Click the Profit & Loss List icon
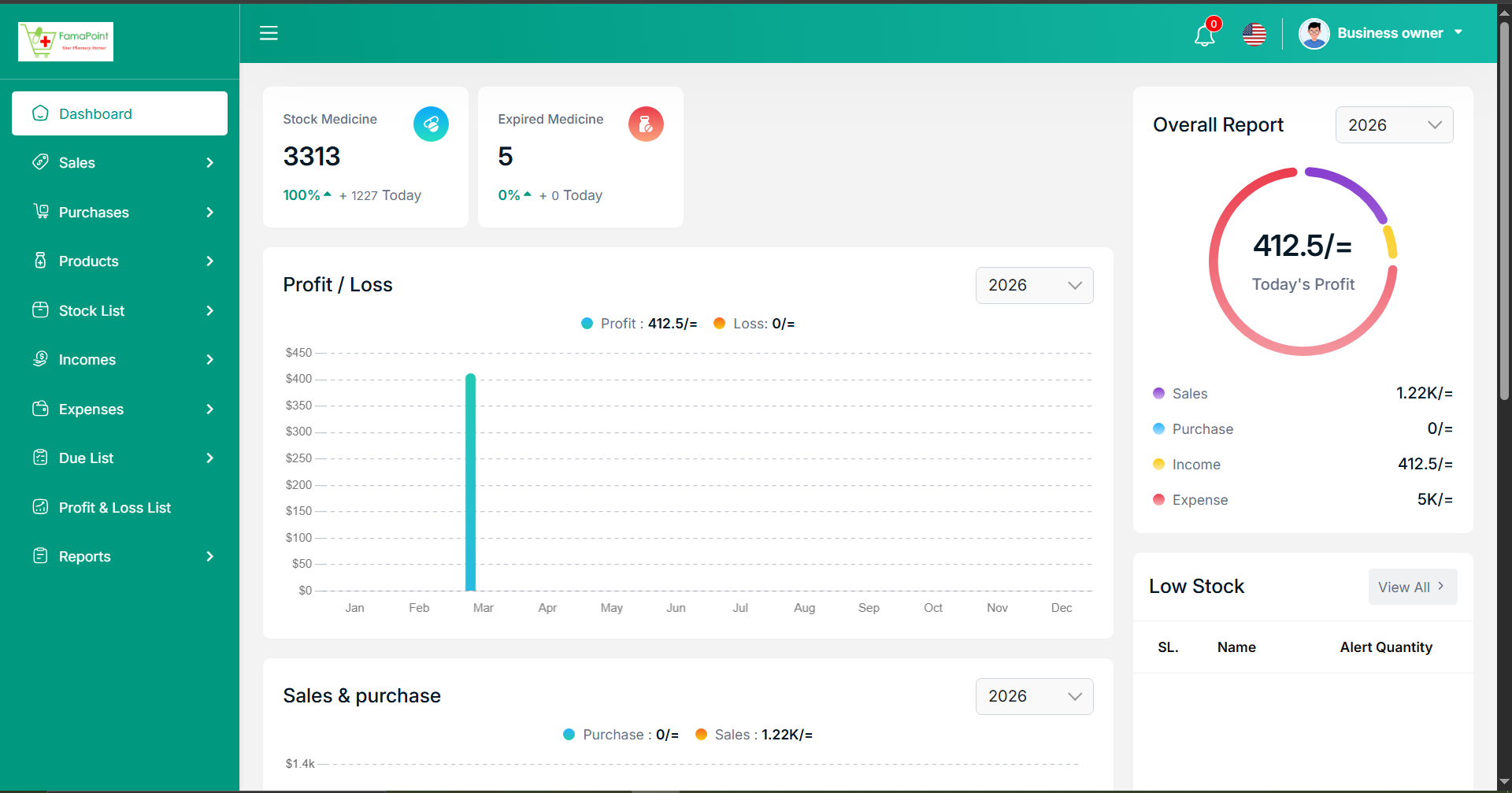The image size is (1512, 793). pyautogui.click(x=40, y=507)
